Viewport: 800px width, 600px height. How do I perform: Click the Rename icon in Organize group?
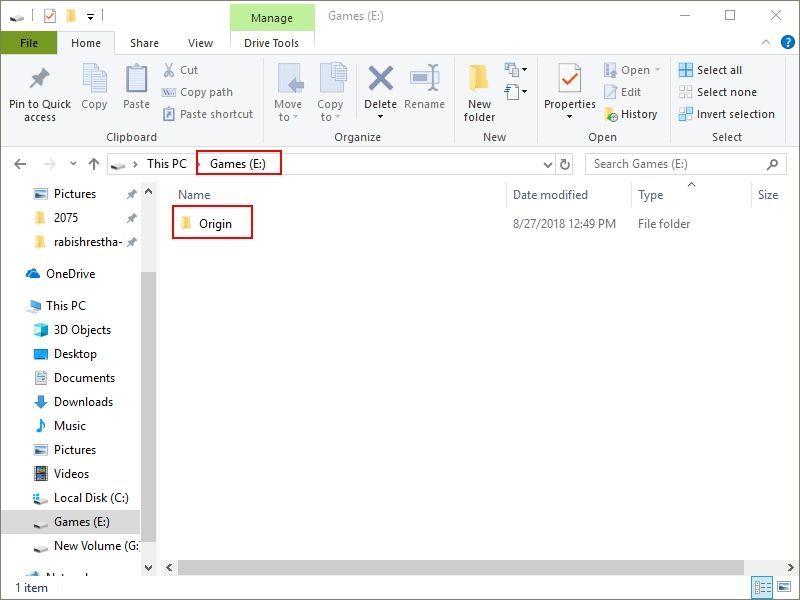point(424,79)
